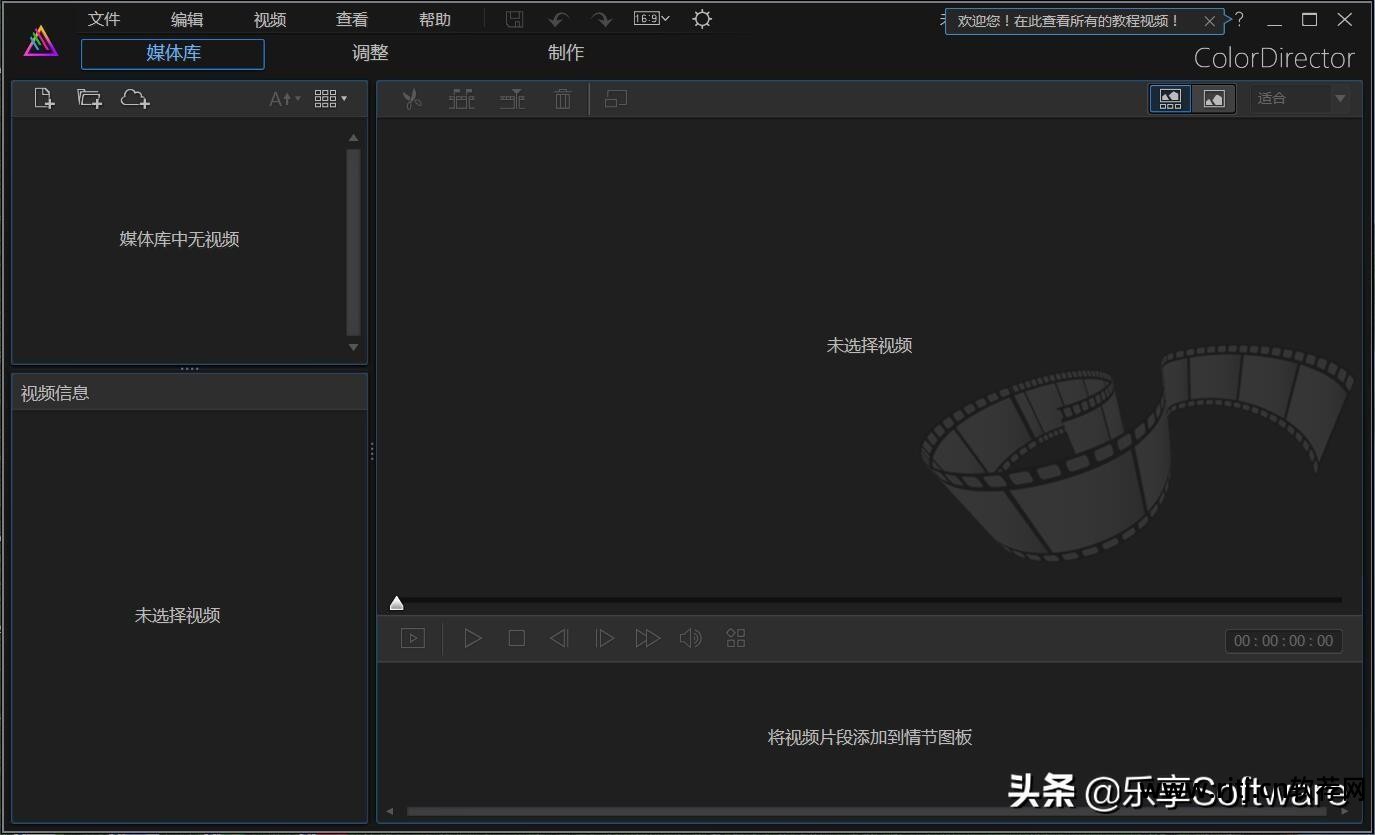1375x835 pixels.
Task: Switch to the 媒体库 tab
Action: [x=173, y=54]
